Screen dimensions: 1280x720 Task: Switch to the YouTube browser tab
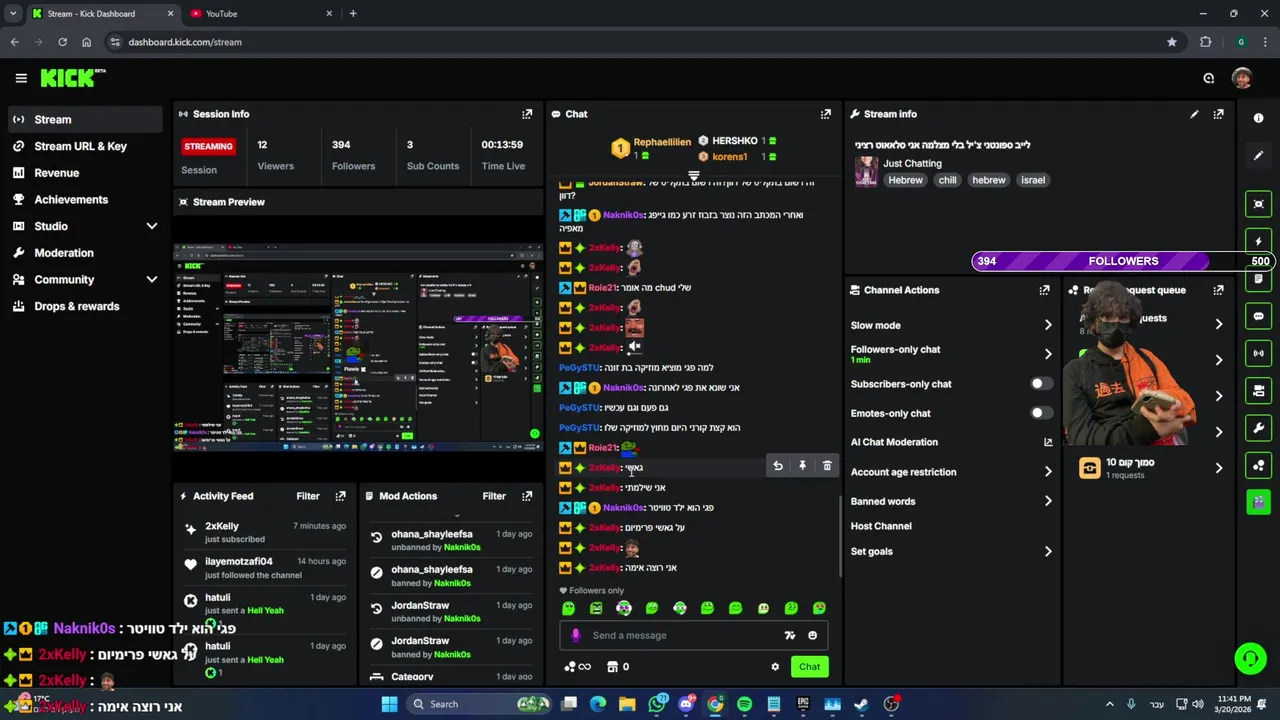pos(261,14)
